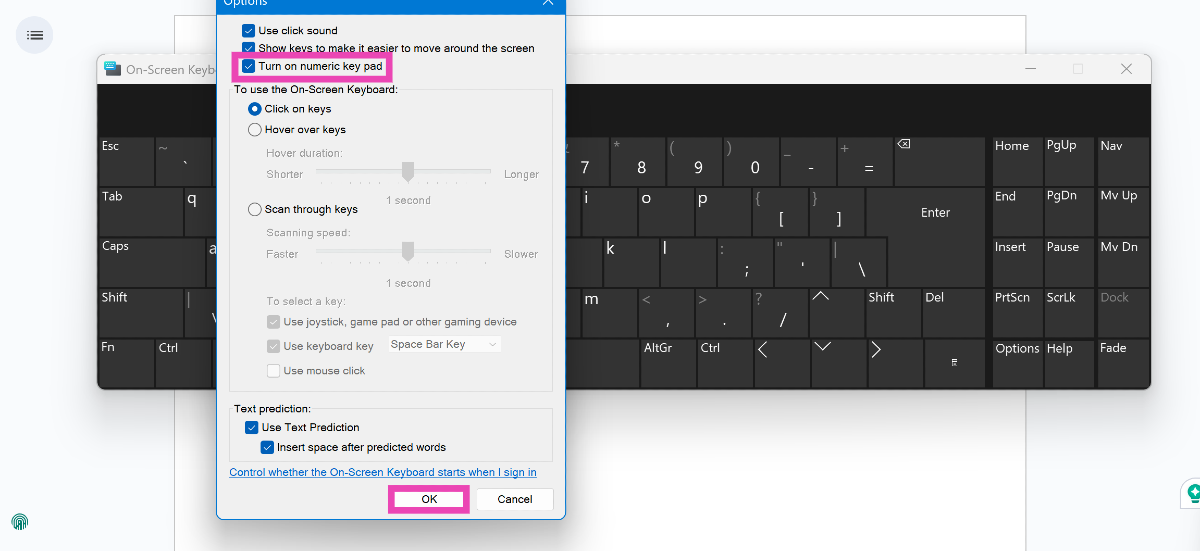Select the Scan through keys option
The height and width of the screenshot is (551, 1200).
click(254, 210)
